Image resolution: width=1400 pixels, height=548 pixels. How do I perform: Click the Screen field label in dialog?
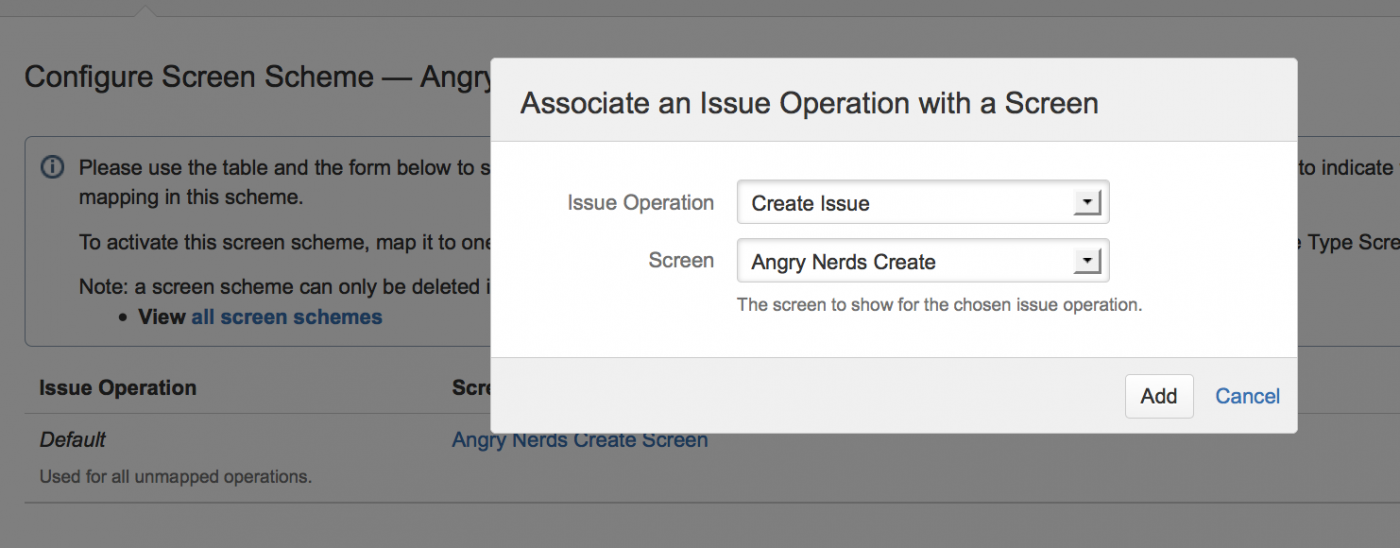(x=681, y=261)
